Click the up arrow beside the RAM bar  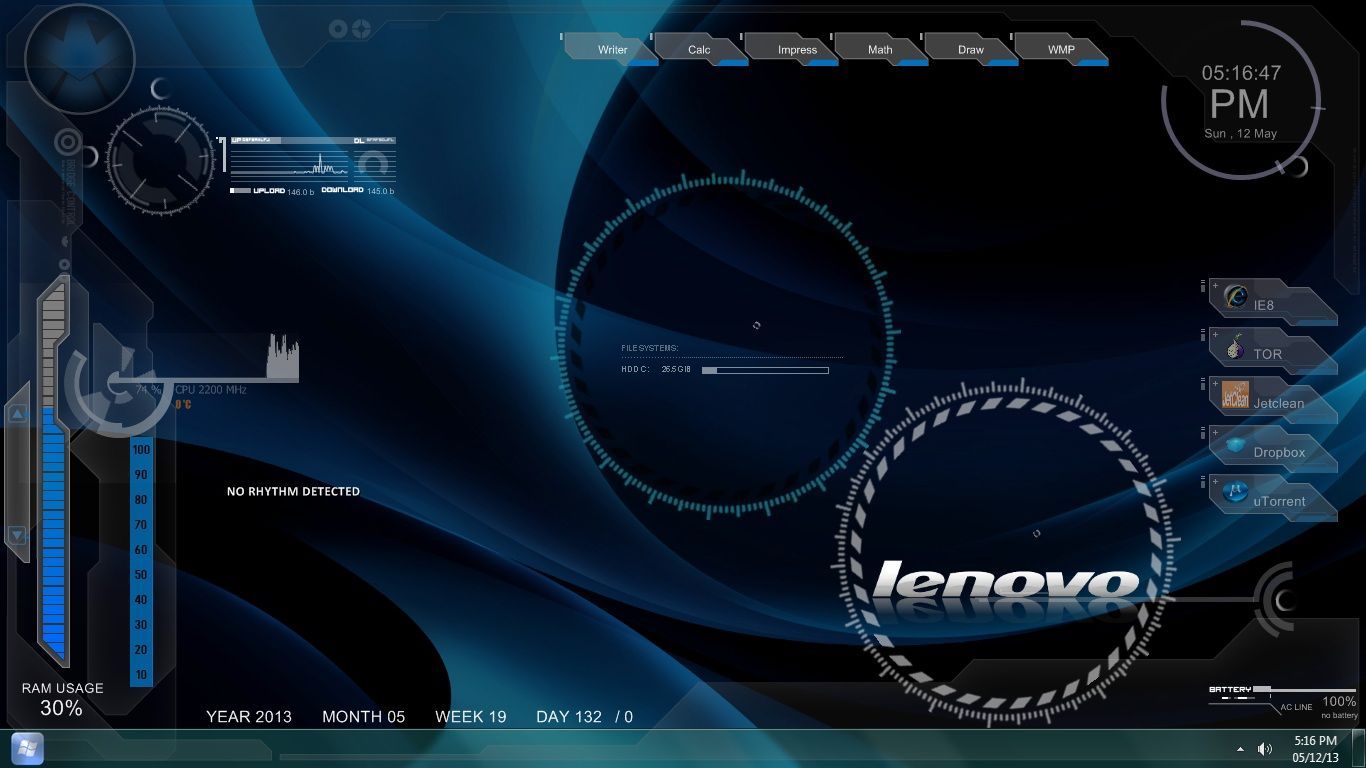click(x=17, y=413)
